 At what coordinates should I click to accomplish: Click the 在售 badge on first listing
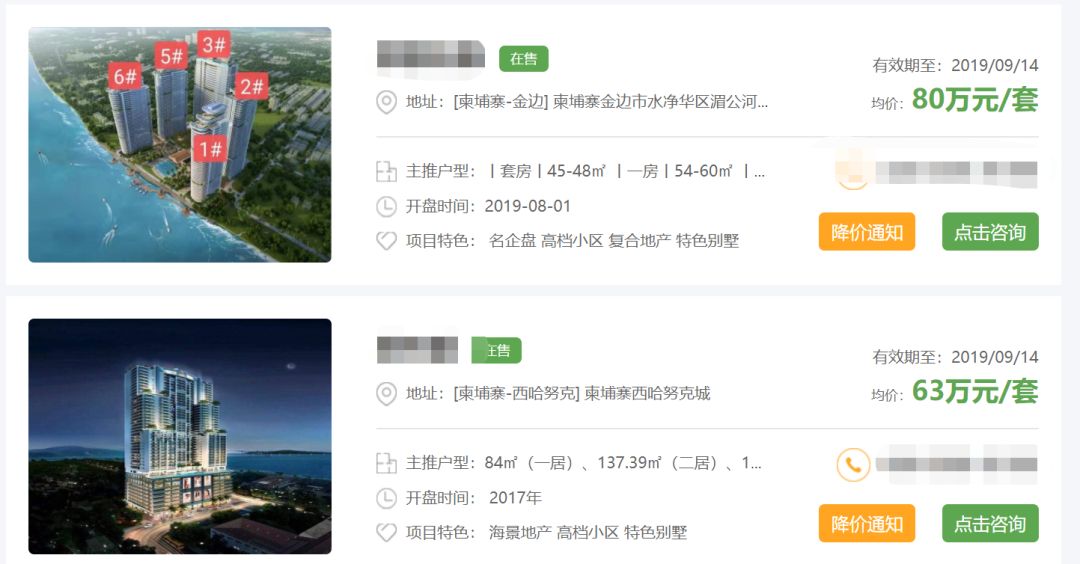[523, 59]
